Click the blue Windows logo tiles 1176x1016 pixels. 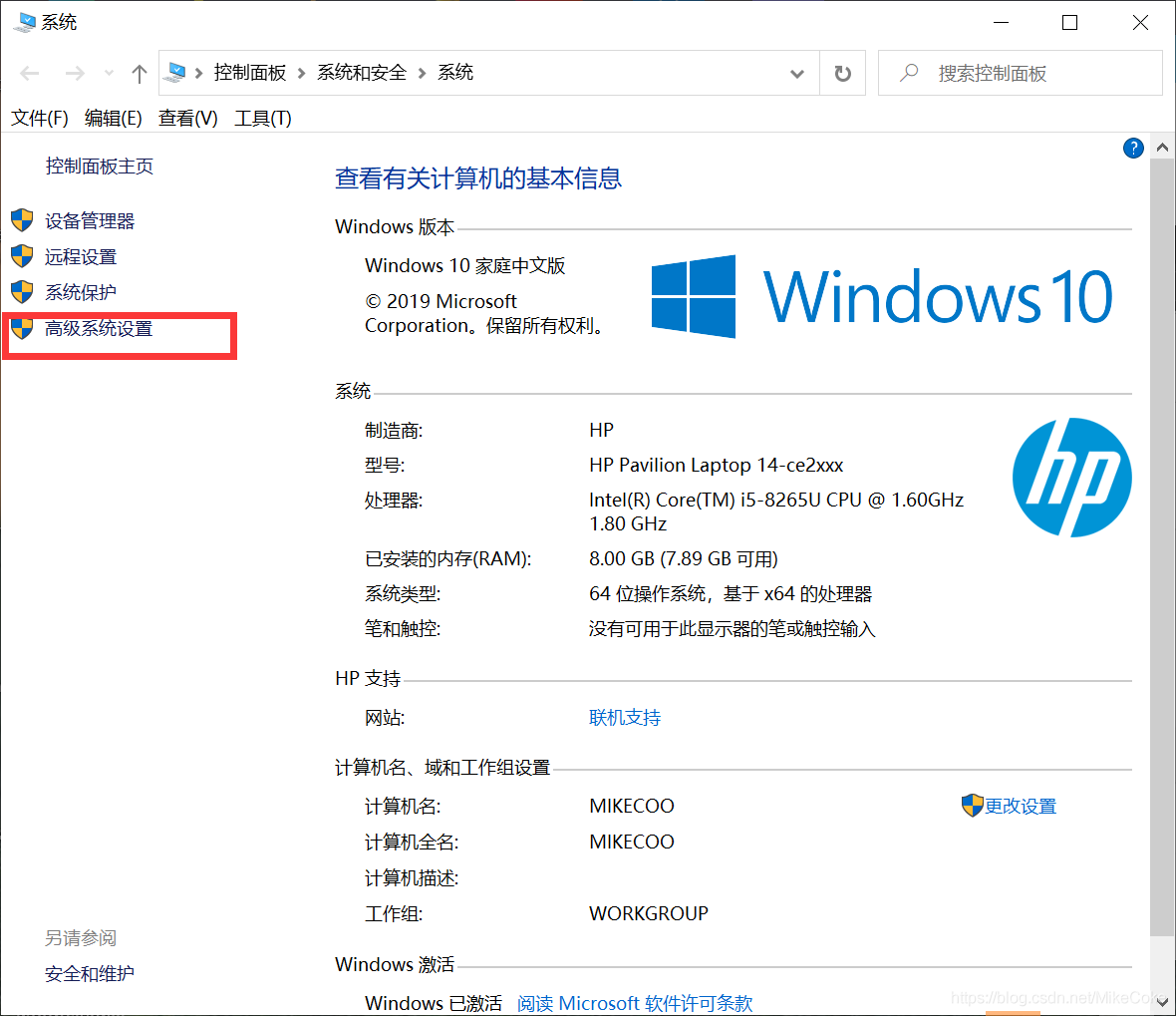(693, 296)
